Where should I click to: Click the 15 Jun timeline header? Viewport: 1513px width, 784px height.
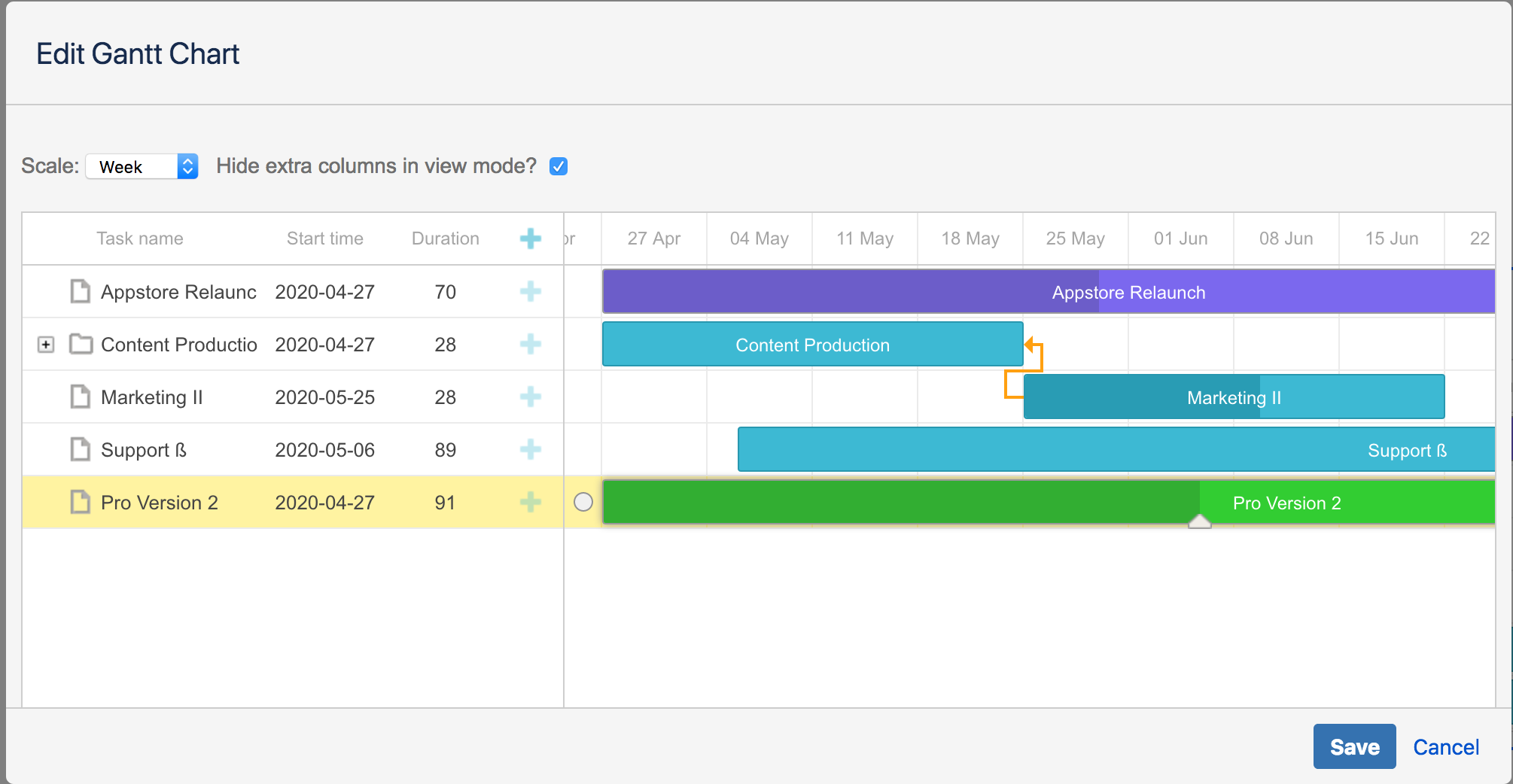click(x=1392, y=239)
